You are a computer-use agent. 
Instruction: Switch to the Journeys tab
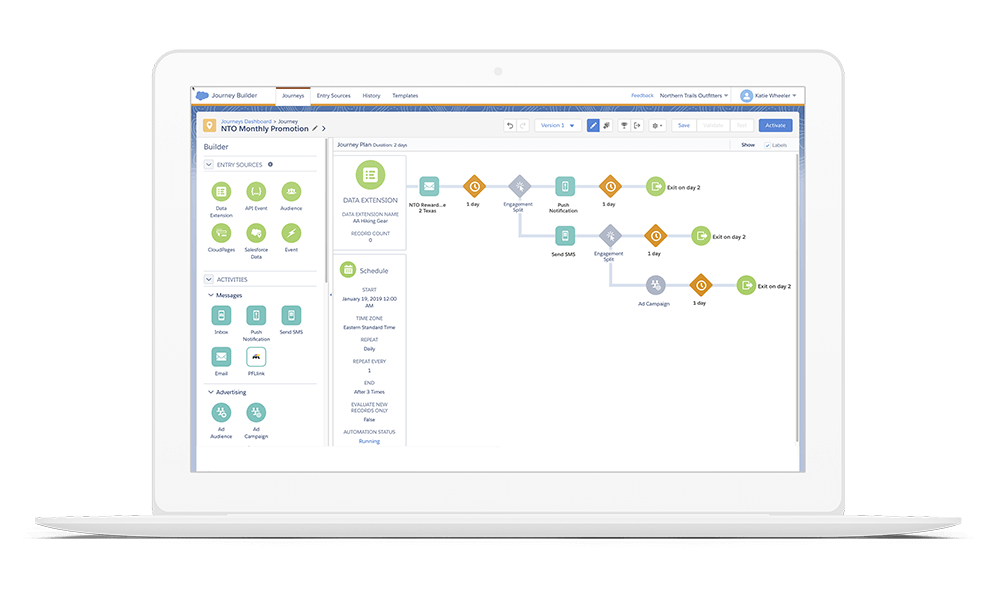click(x=293, y=96)
